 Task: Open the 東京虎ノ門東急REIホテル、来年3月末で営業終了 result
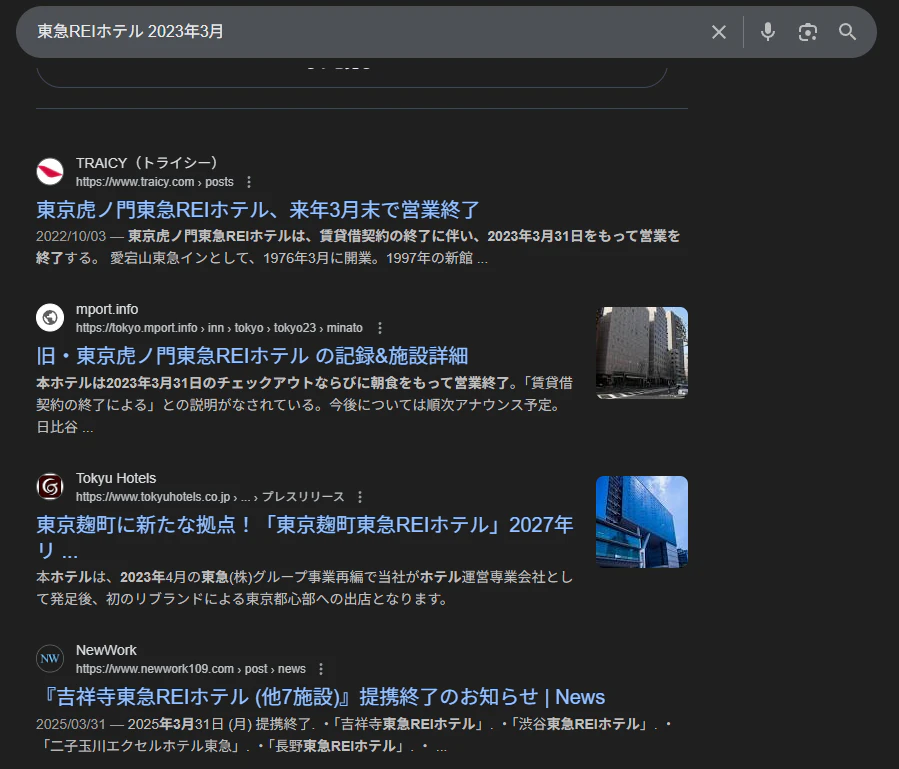pyautogui.click(x=257, y=210)
